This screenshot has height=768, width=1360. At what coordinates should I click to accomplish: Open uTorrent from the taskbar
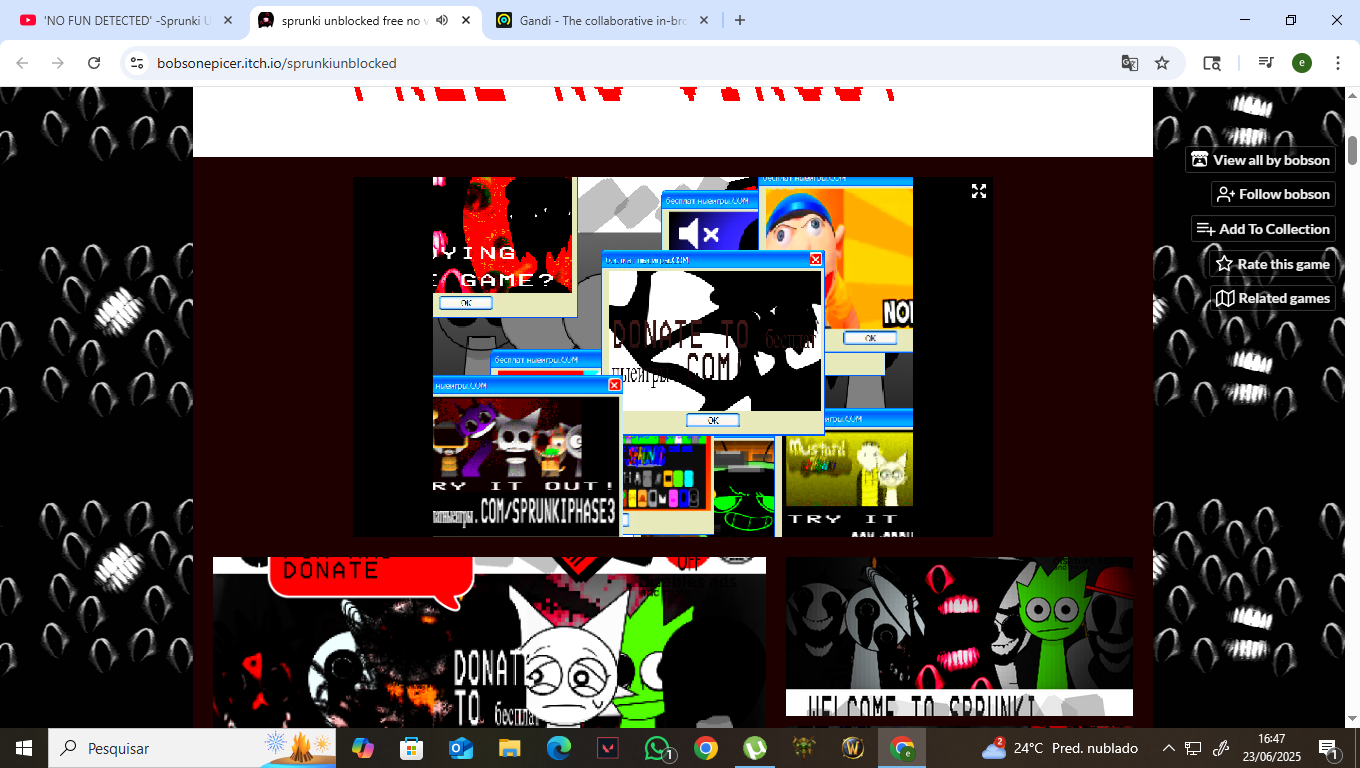[755, 748]
